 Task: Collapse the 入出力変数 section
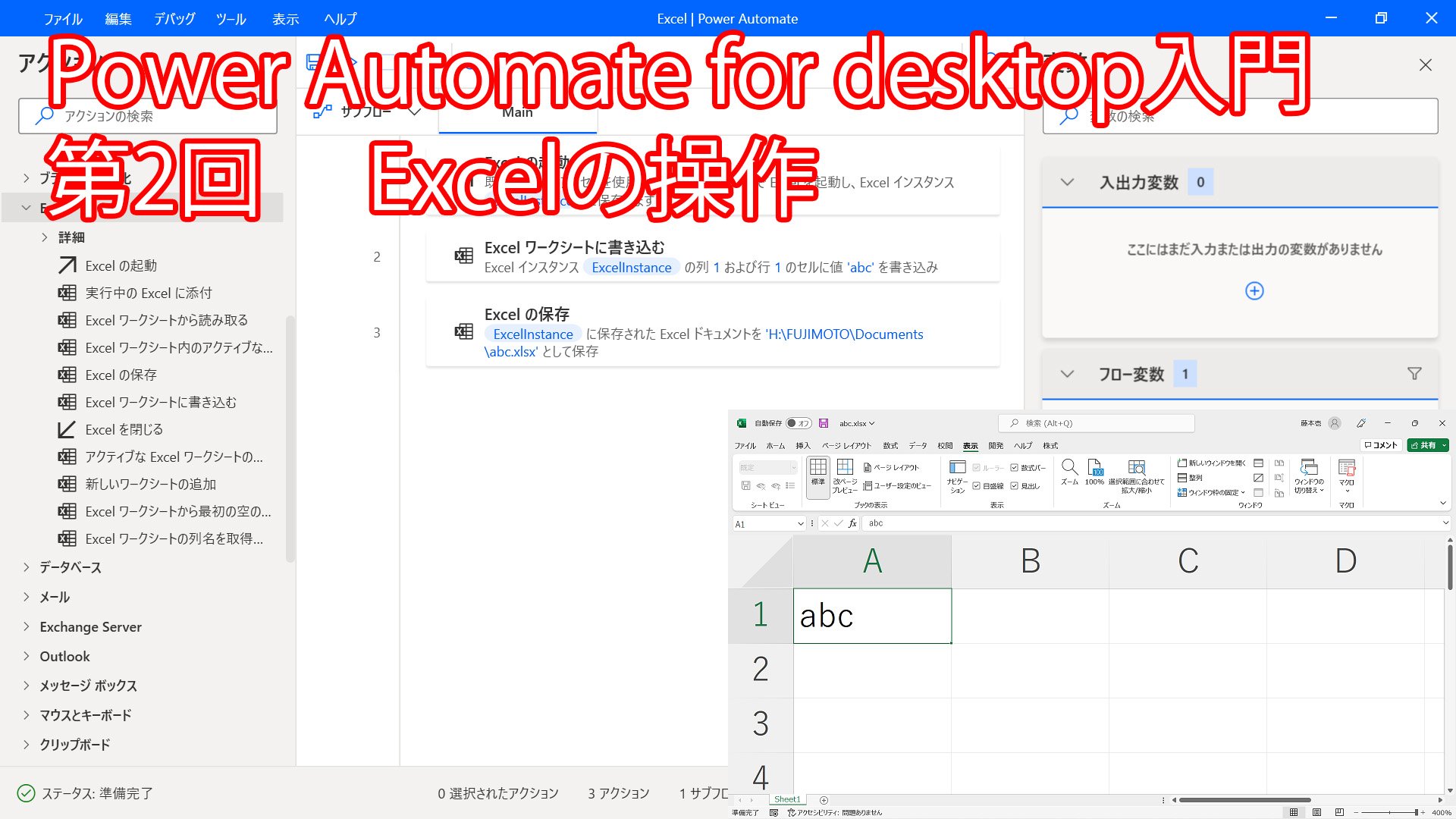[x=1067, y=182]
